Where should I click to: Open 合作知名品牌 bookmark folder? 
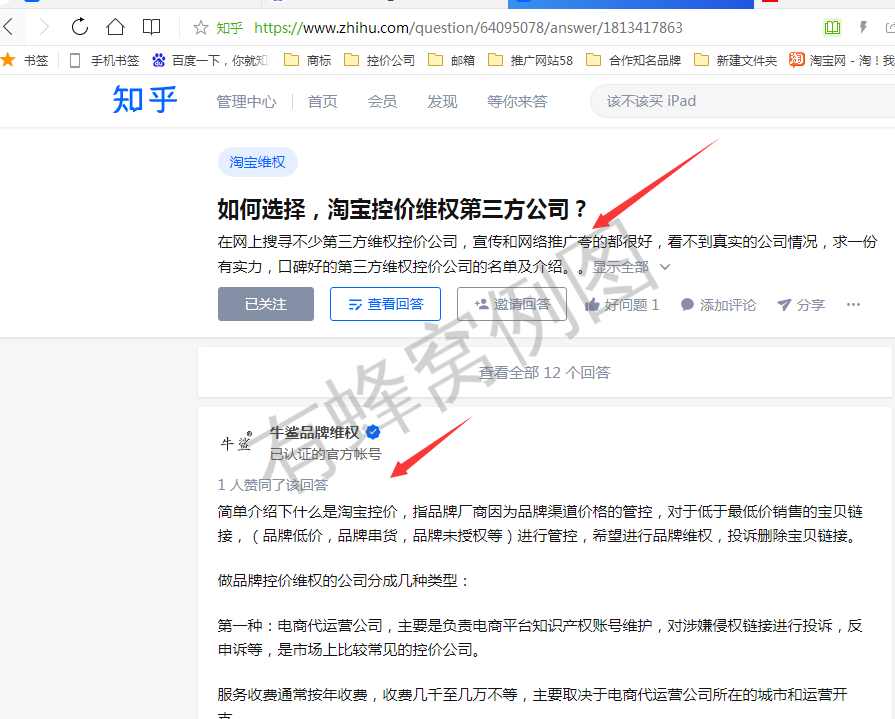(634, 60)
